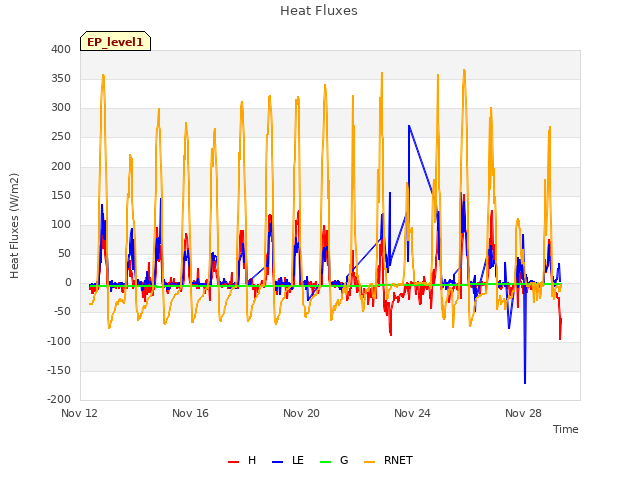Click the Heat Fluxes (W/m2) y-axis title
Viewport: 640px width, 480px height.
(14, 226)
